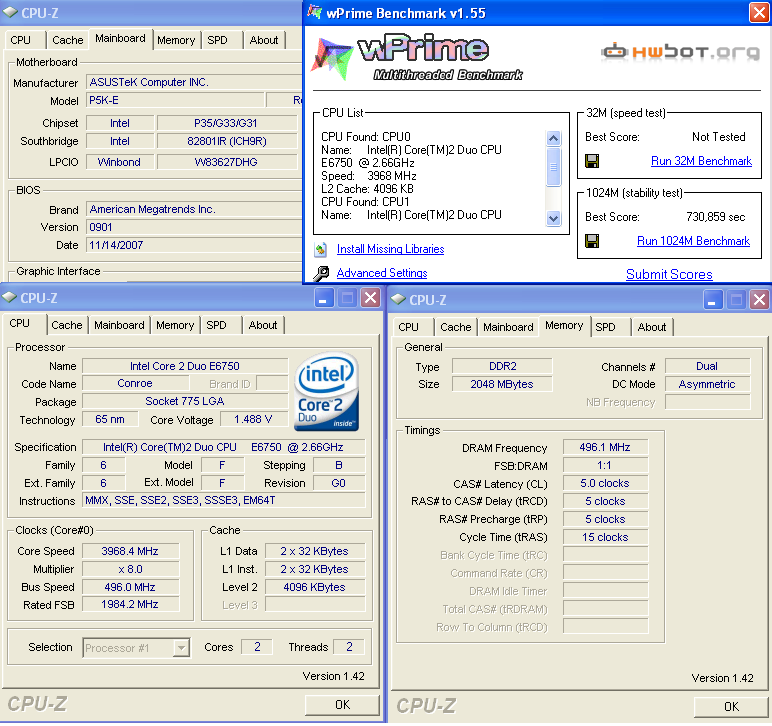The height and width of the screenshot is (726, 772).
Task: Open About tab in memory CPU-Z window
Action: point(652,327)
